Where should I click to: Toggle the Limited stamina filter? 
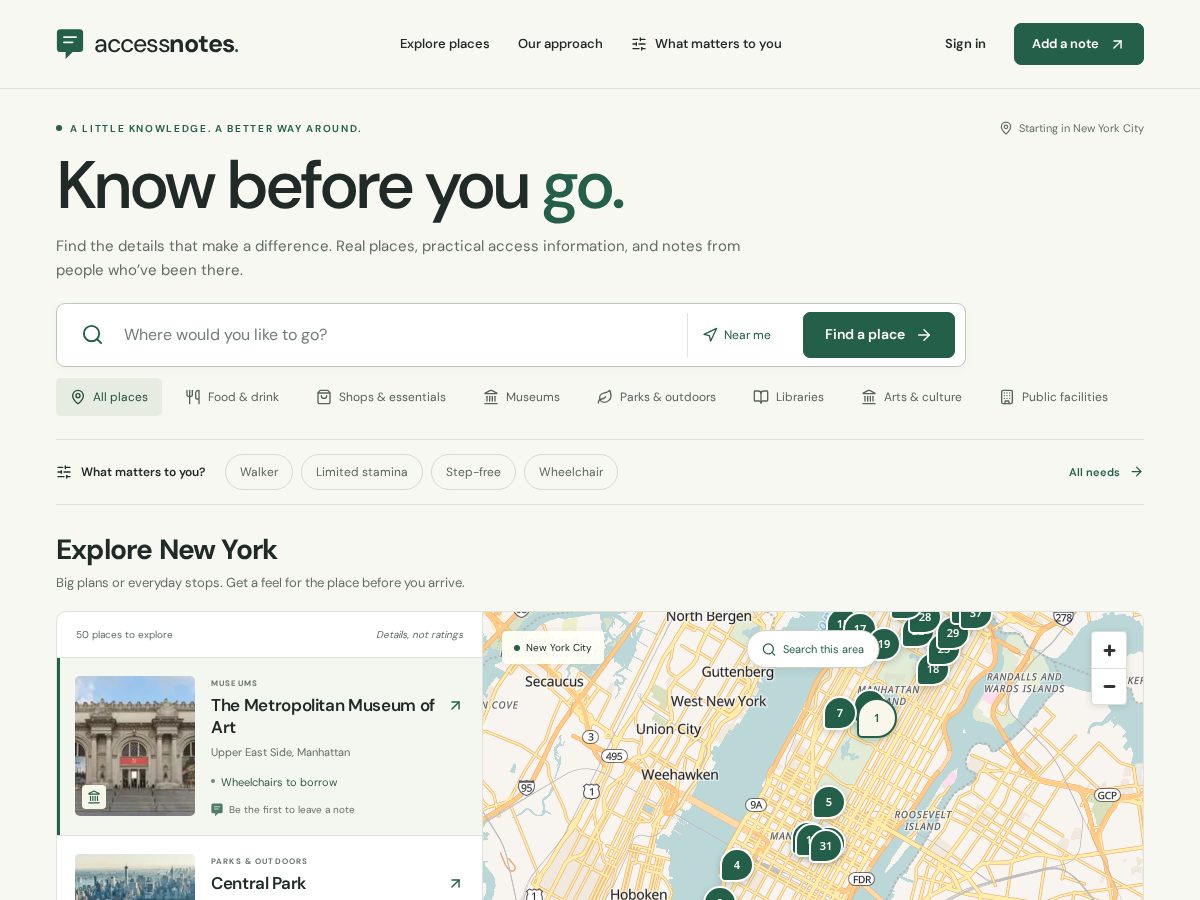[x=362, y=472]
